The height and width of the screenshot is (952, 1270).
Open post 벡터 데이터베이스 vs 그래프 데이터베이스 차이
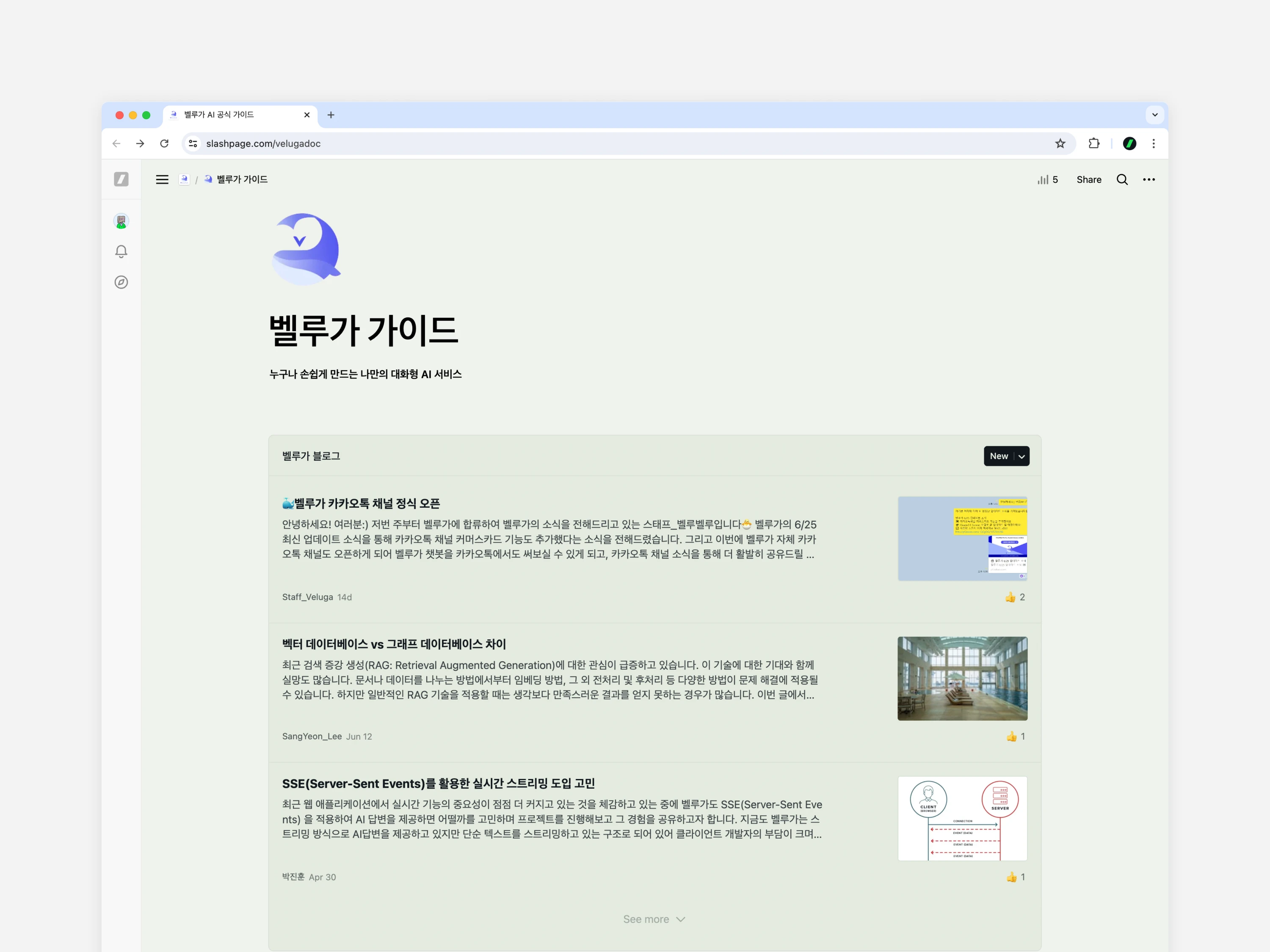[394, 644]
